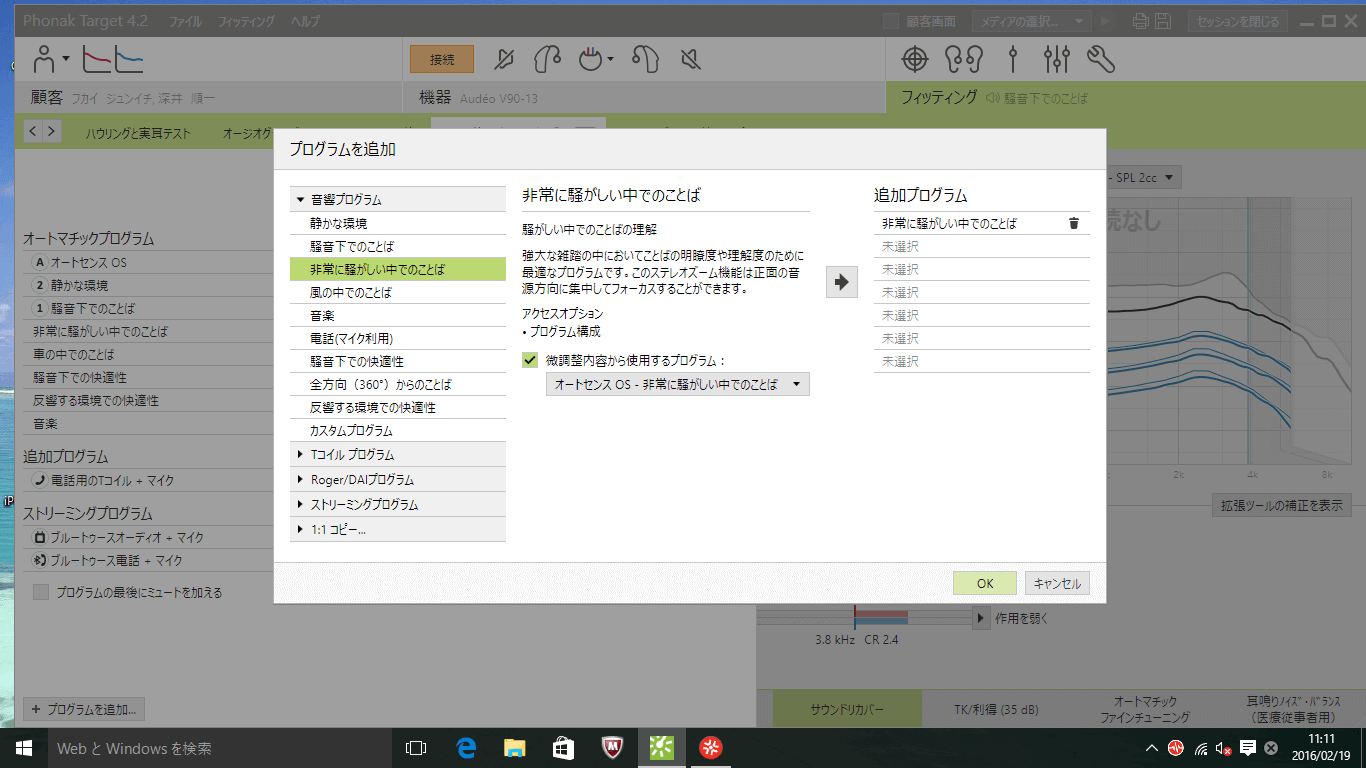
Task: Open the ヘルプ menu
Action: 305,21
